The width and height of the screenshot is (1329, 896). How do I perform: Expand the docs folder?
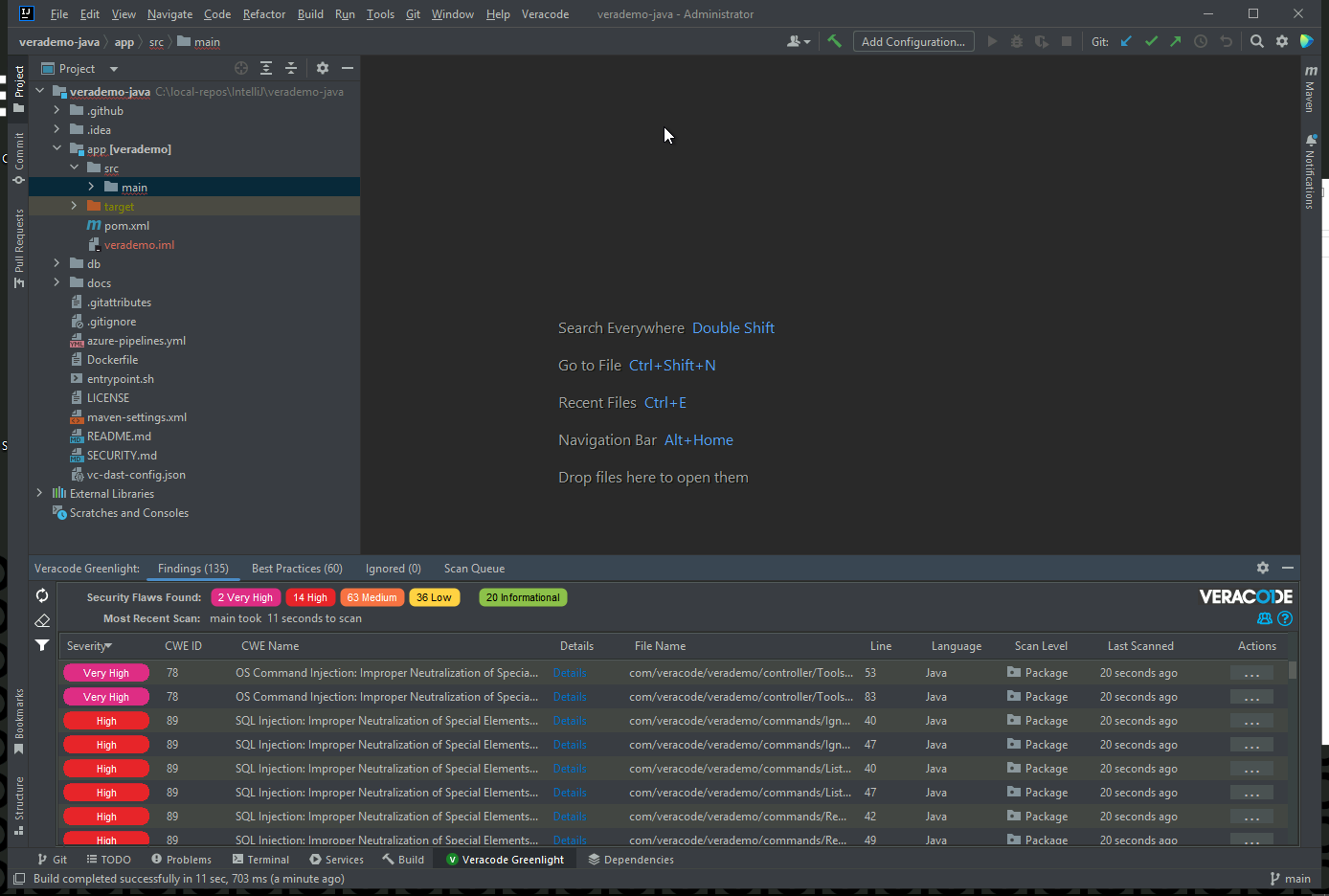click(x=56, y=282)
